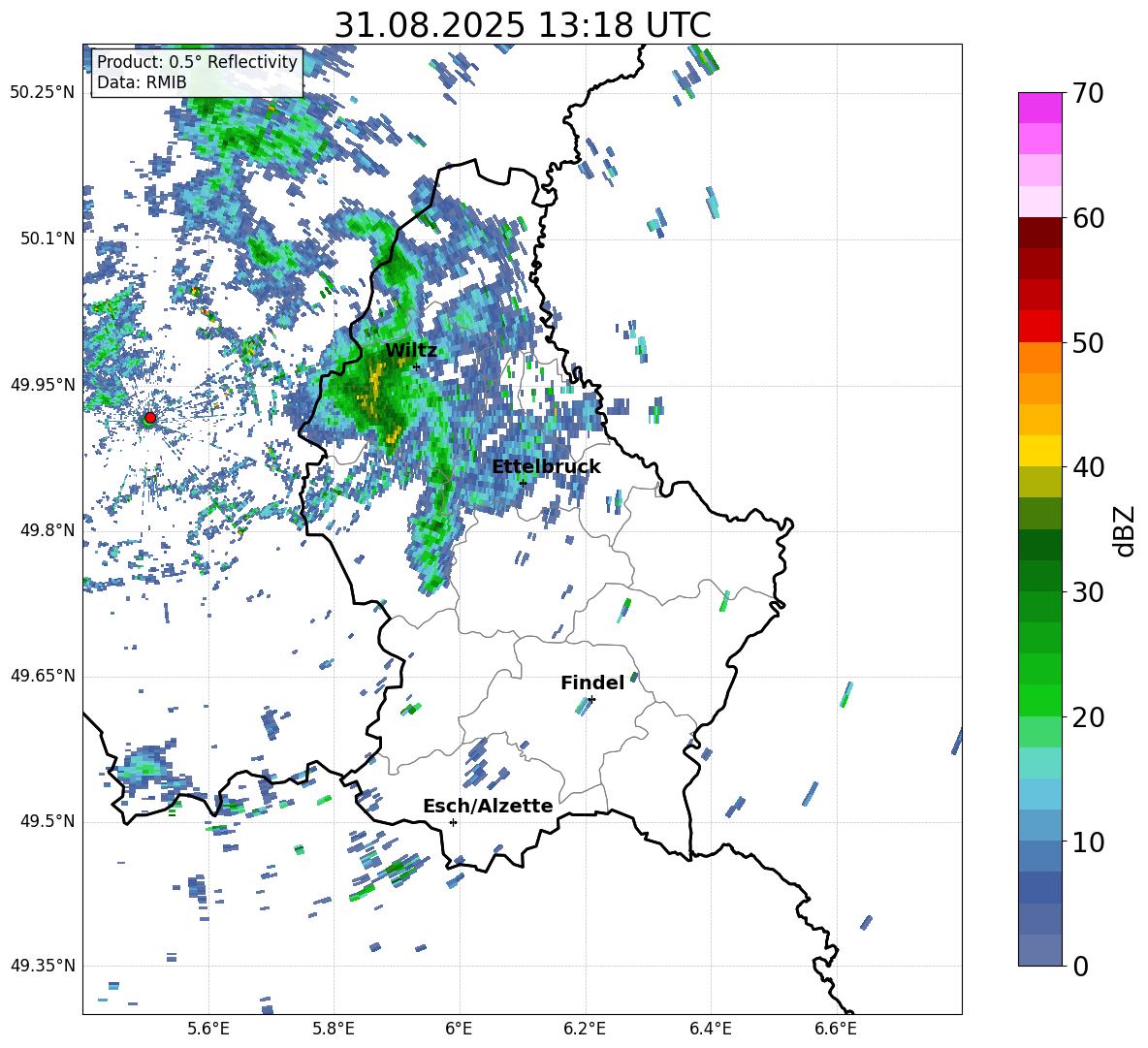This screenshot has width=1148, height=1048.
Task: Click the Findel location cross marker
Action: (591, 700)
